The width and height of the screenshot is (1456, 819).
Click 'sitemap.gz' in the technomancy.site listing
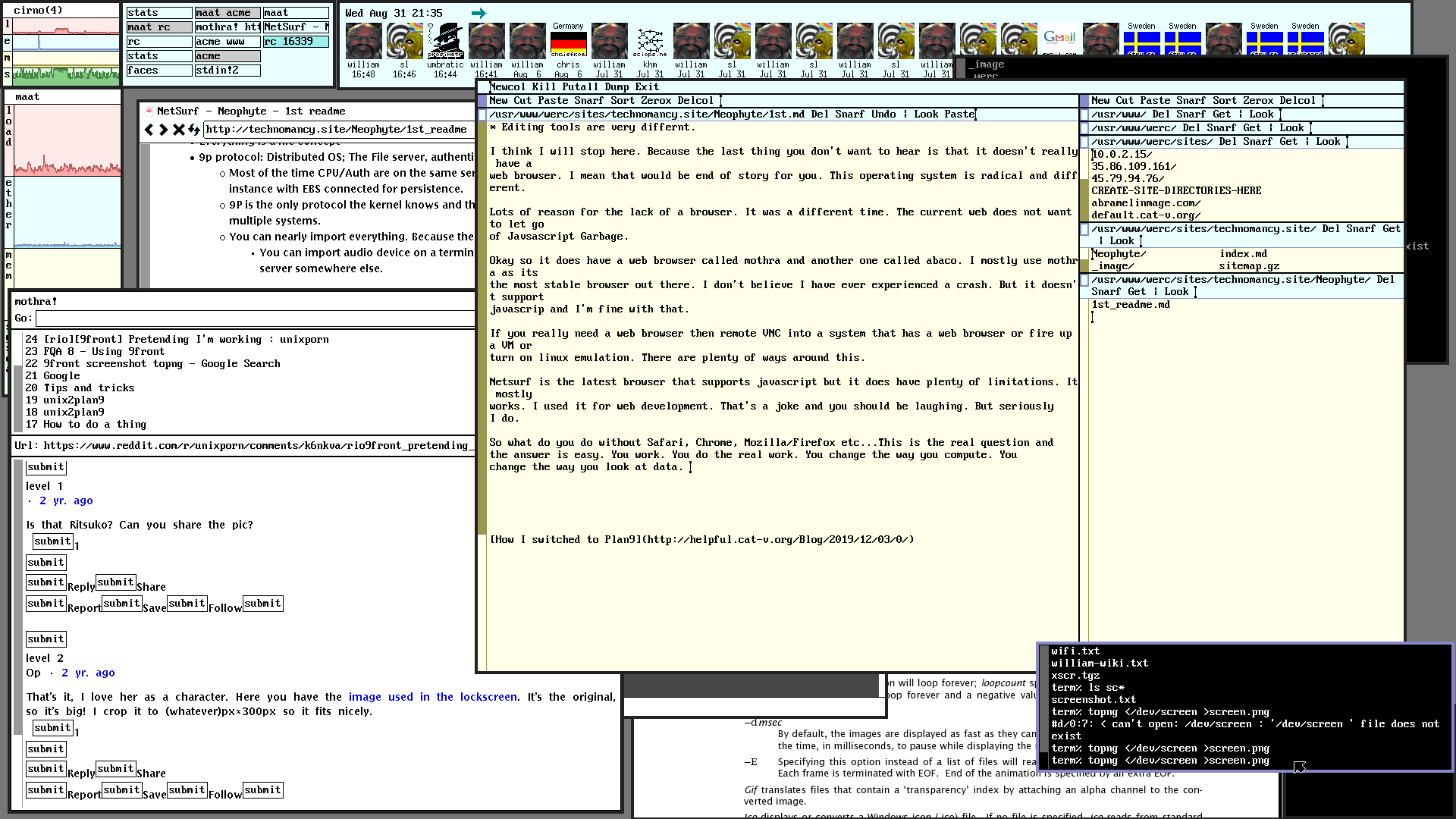1249,266
